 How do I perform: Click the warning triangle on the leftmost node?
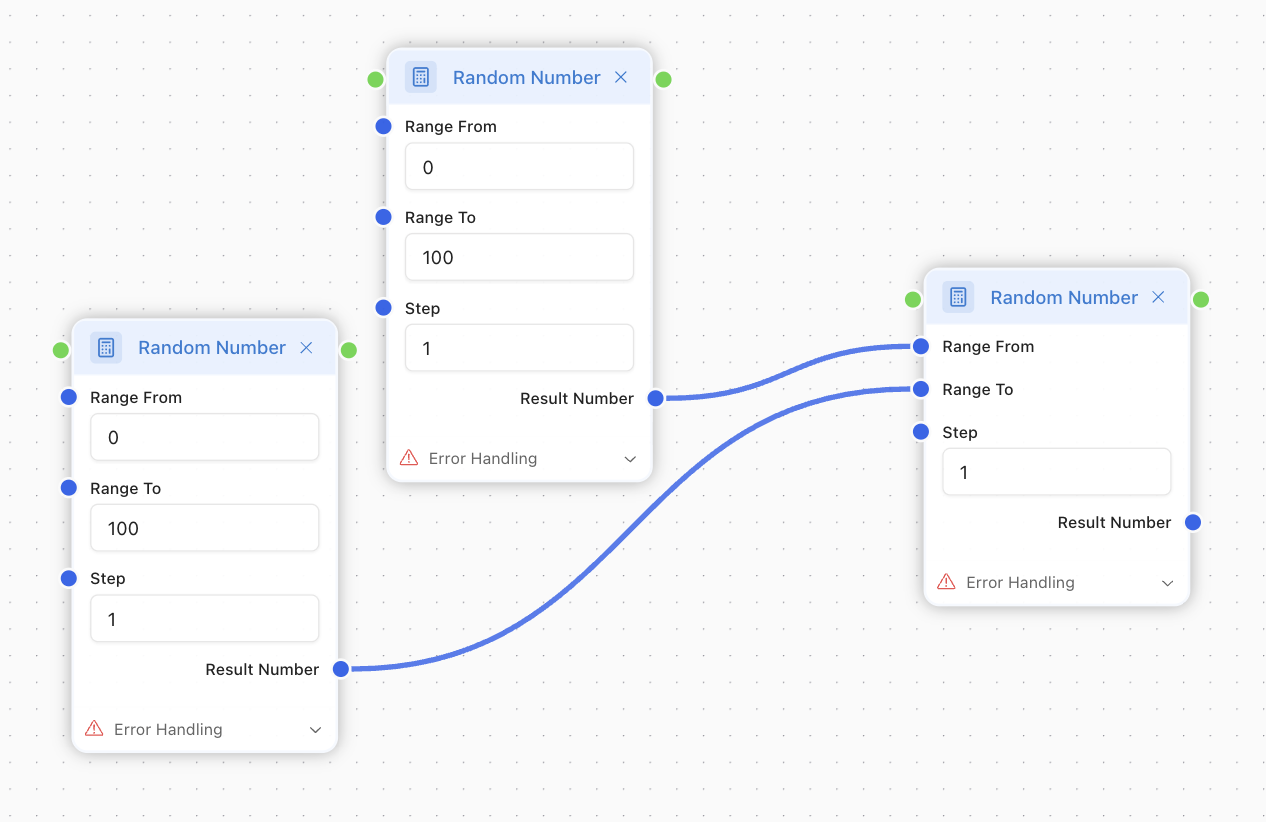coord(95,729)
